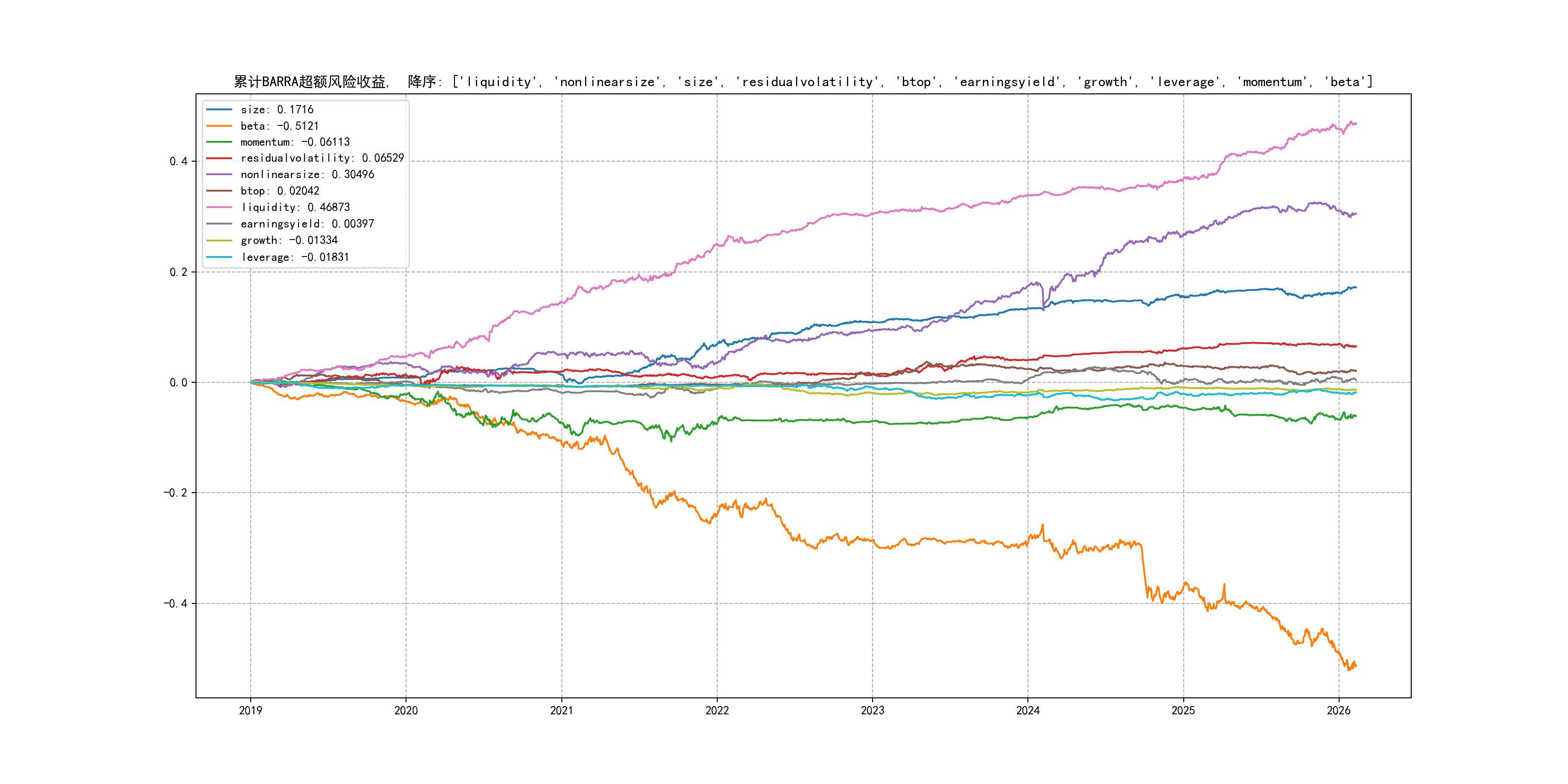Viewport: 1568px width, 784px height.
Task: Click the 0.0 y-axis tick label
Action: pos(179,382)
